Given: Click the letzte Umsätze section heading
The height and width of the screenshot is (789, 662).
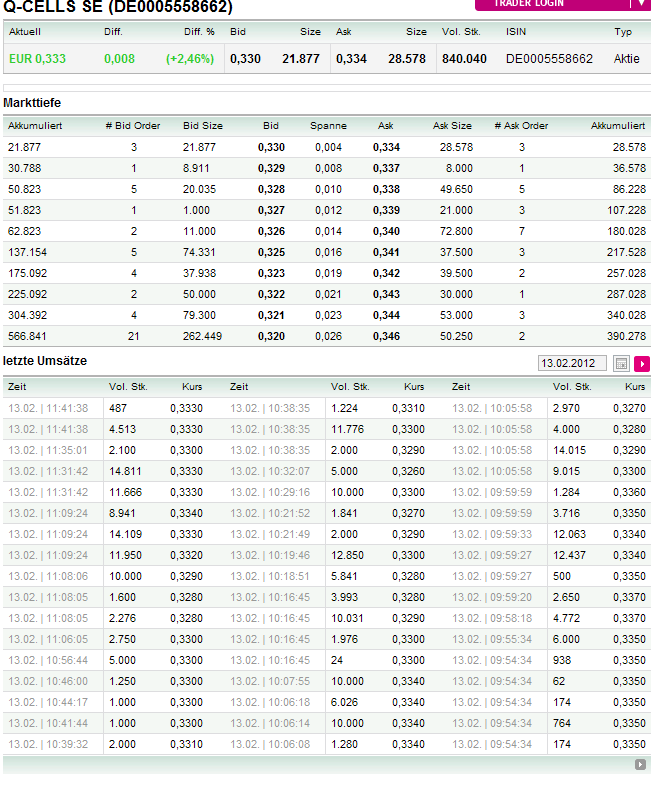Looking at the screenshot, I should point(44,361).
